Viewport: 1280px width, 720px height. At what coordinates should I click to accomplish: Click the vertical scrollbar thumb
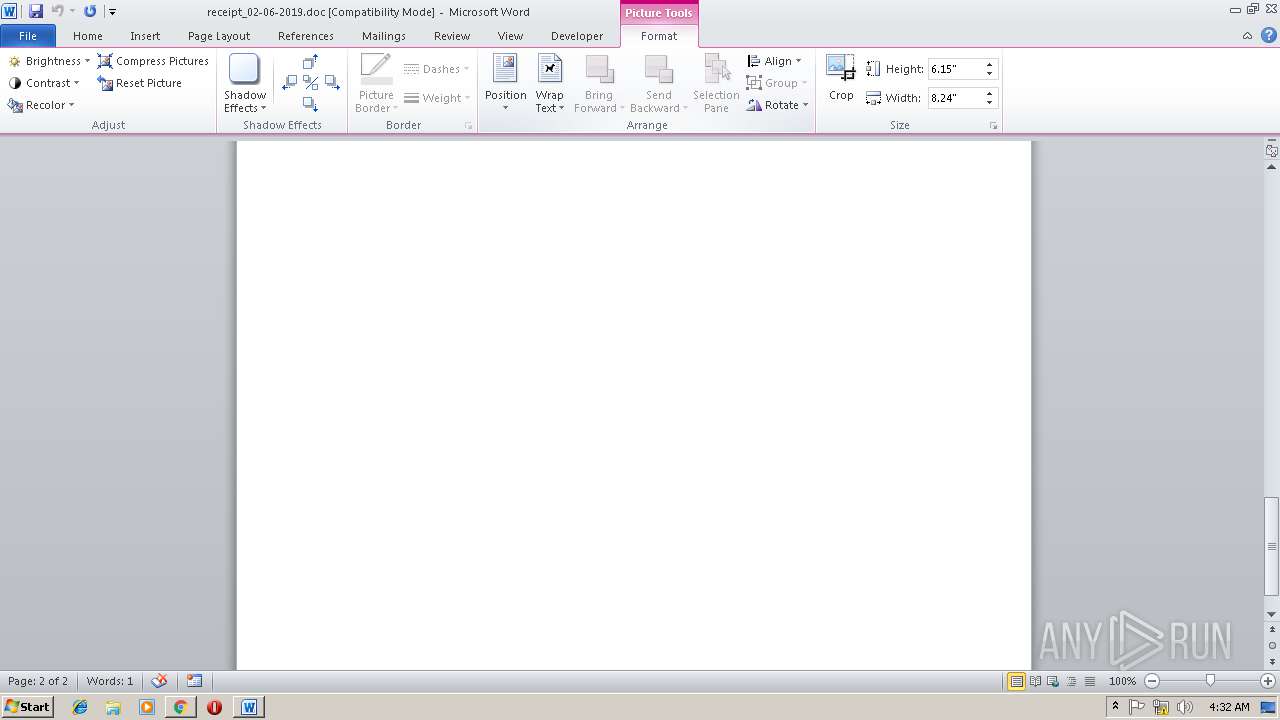[1272, 546]
